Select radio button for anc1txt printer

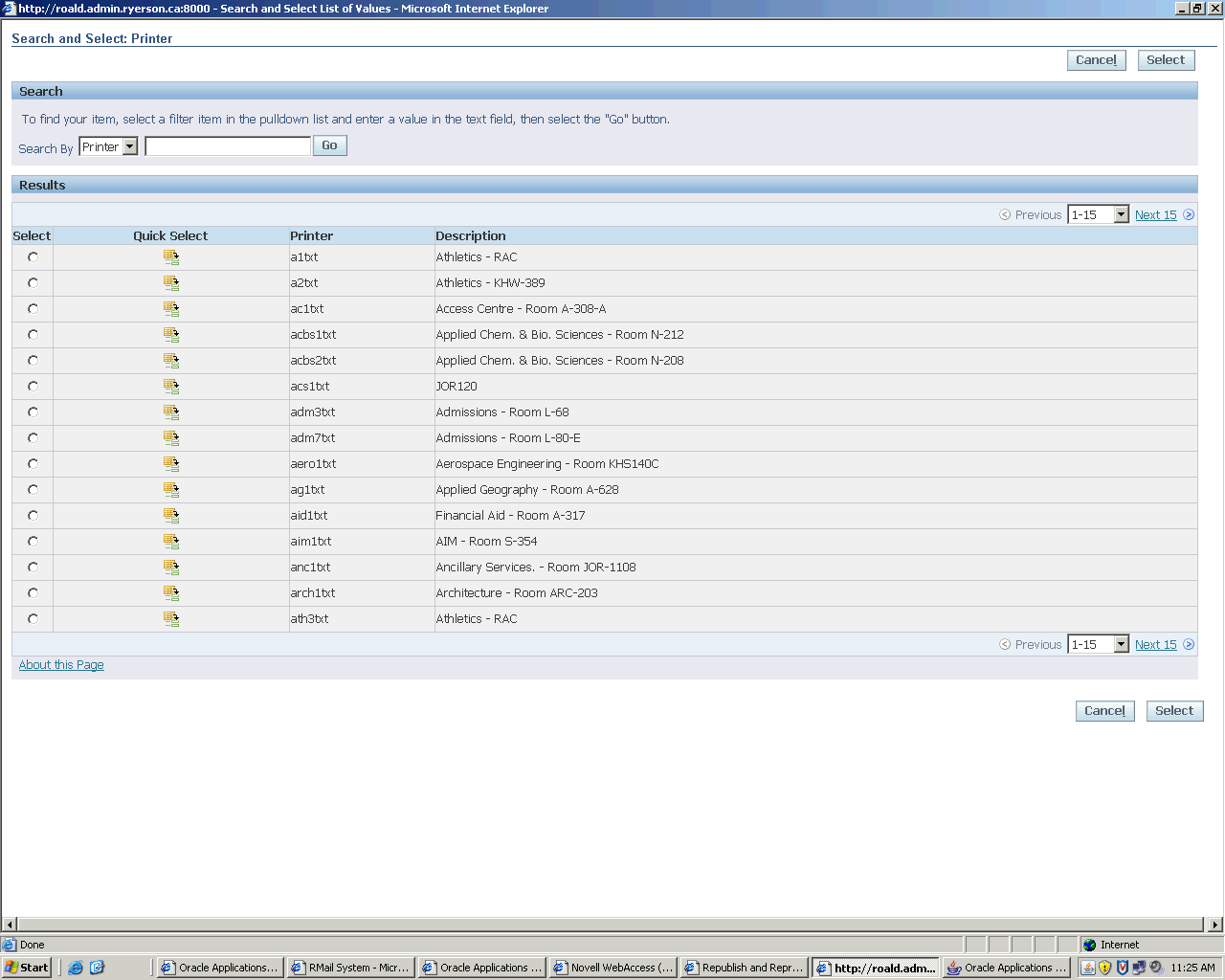[x=33, y=568]
